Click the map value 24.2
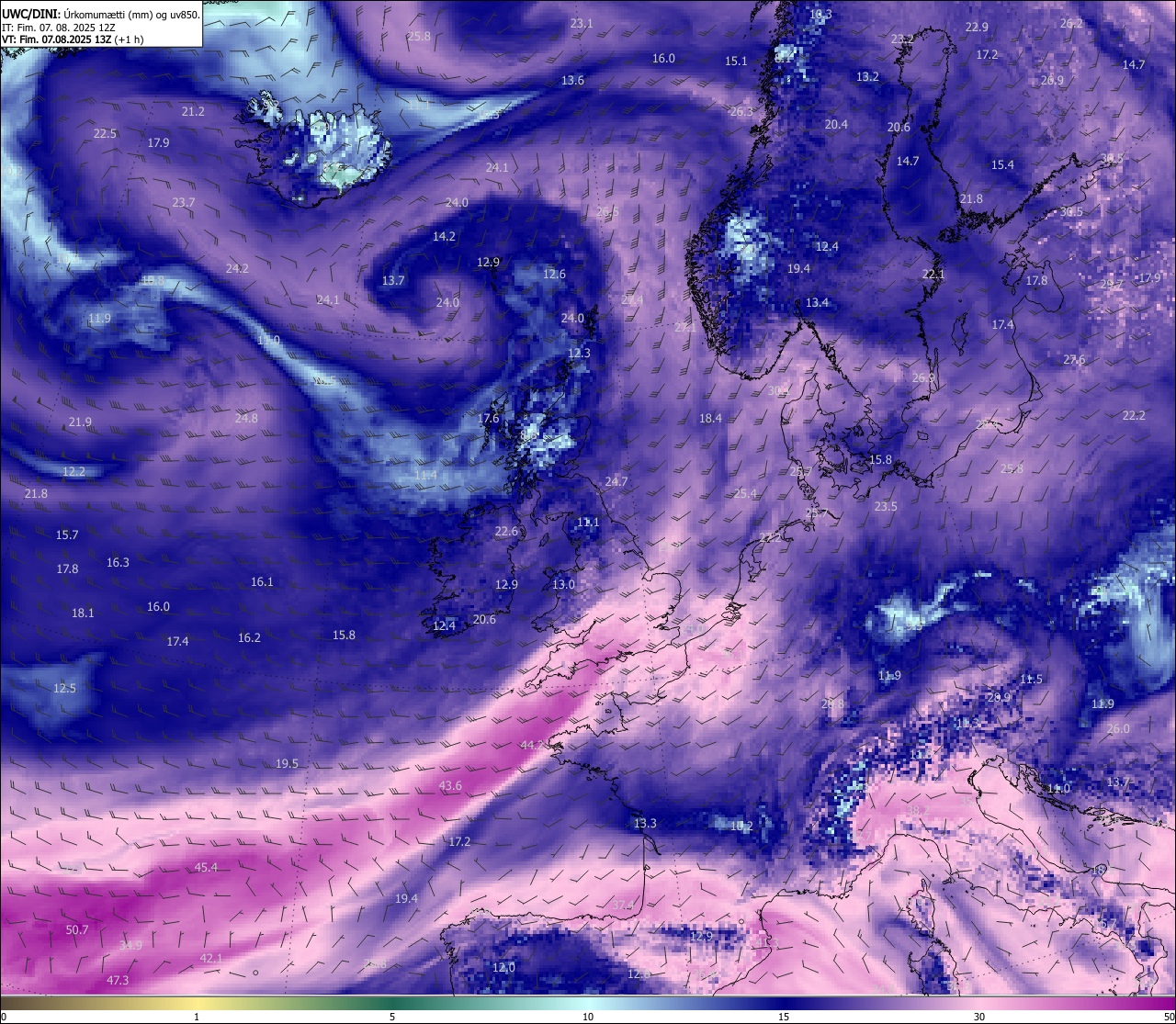This screenshot has height=1024, width=1176. (x=237, y=268)
